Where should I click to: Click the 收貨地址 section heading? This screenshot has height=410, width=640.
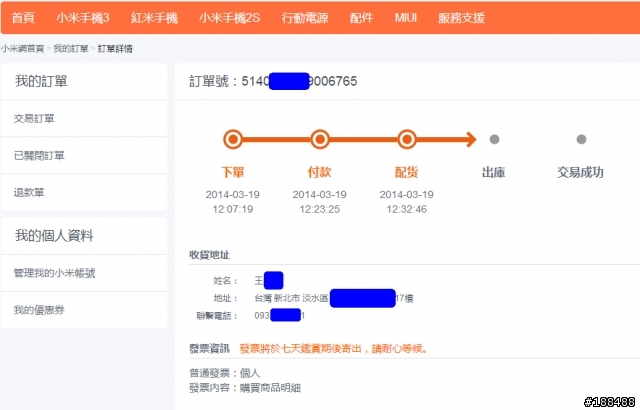click(209, 255)
